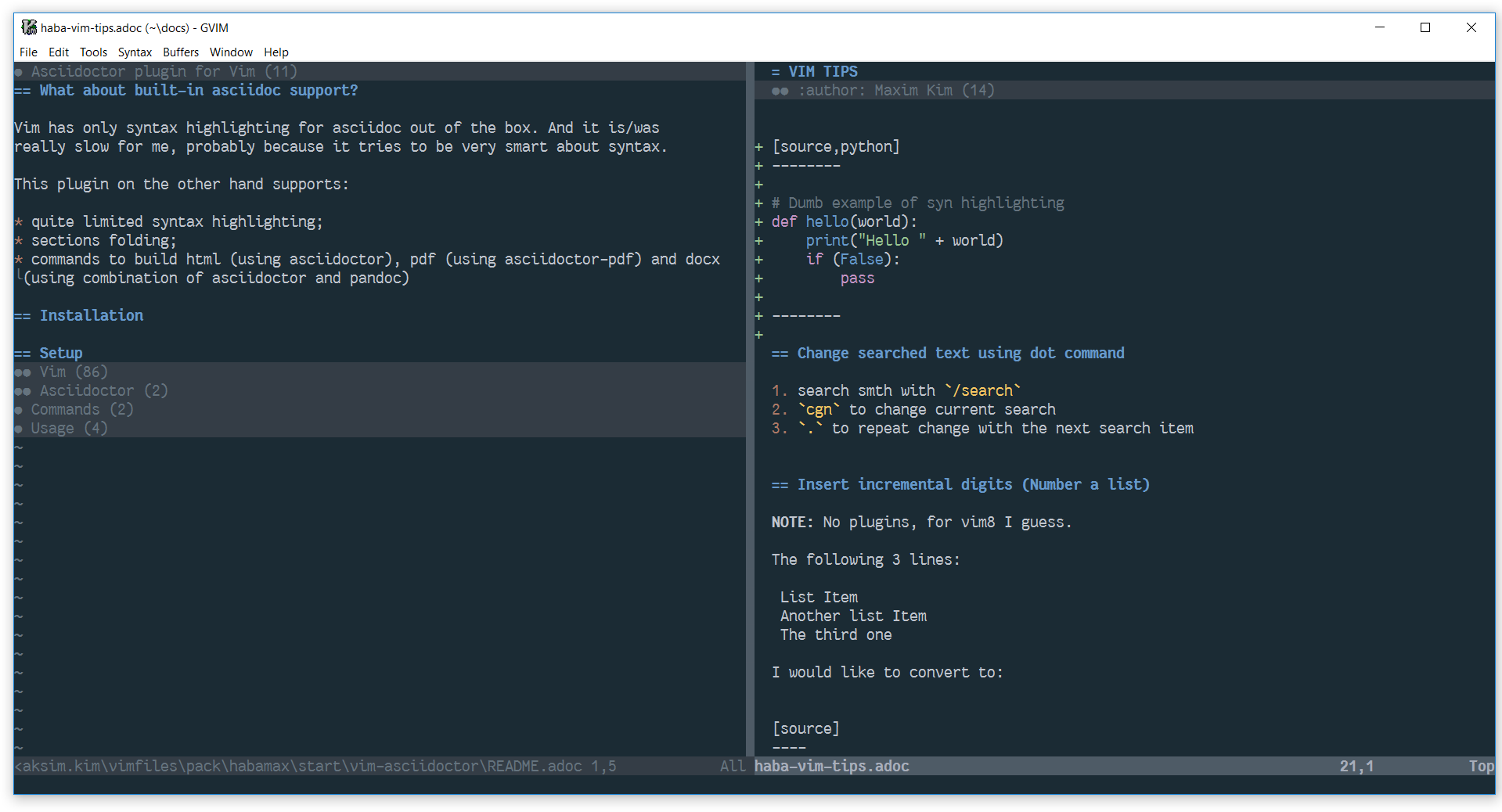Screen dimensions: 1502x812
Task: Click heading 'Change searched text using dot command'
Action: click(961, 353)
